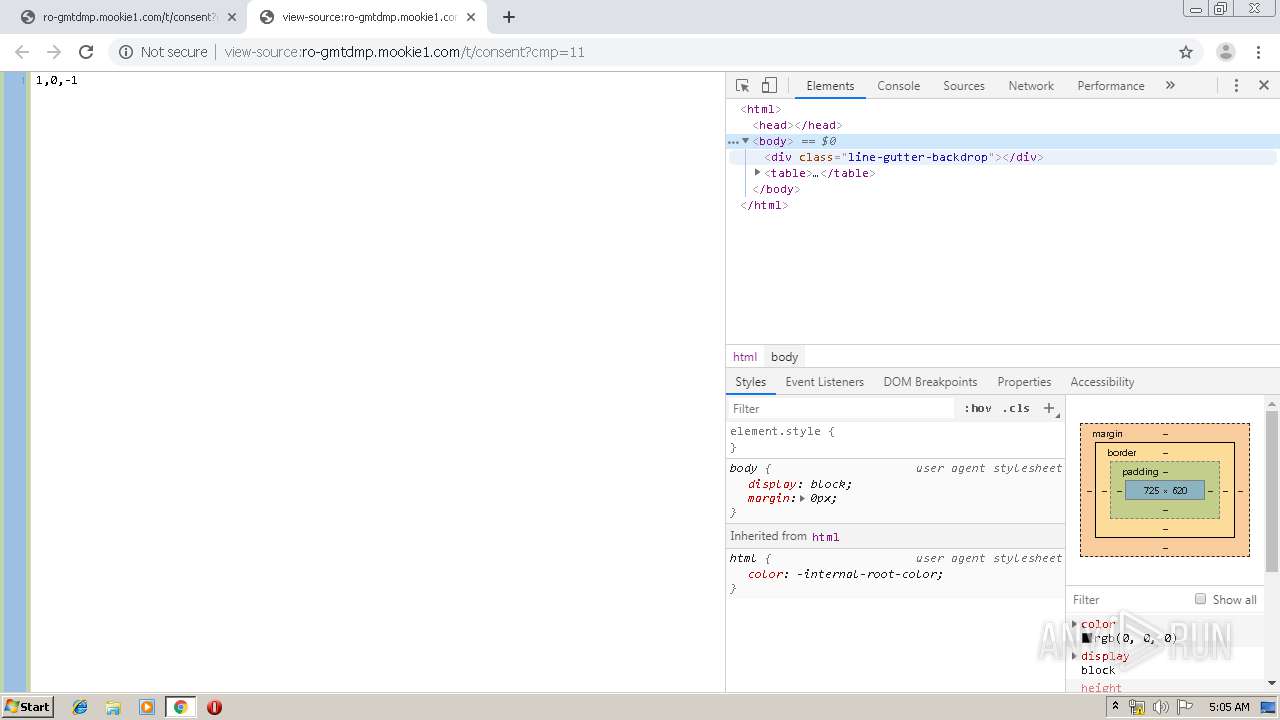Expand computed color property
The image size is (1280, 720).
1075,624
